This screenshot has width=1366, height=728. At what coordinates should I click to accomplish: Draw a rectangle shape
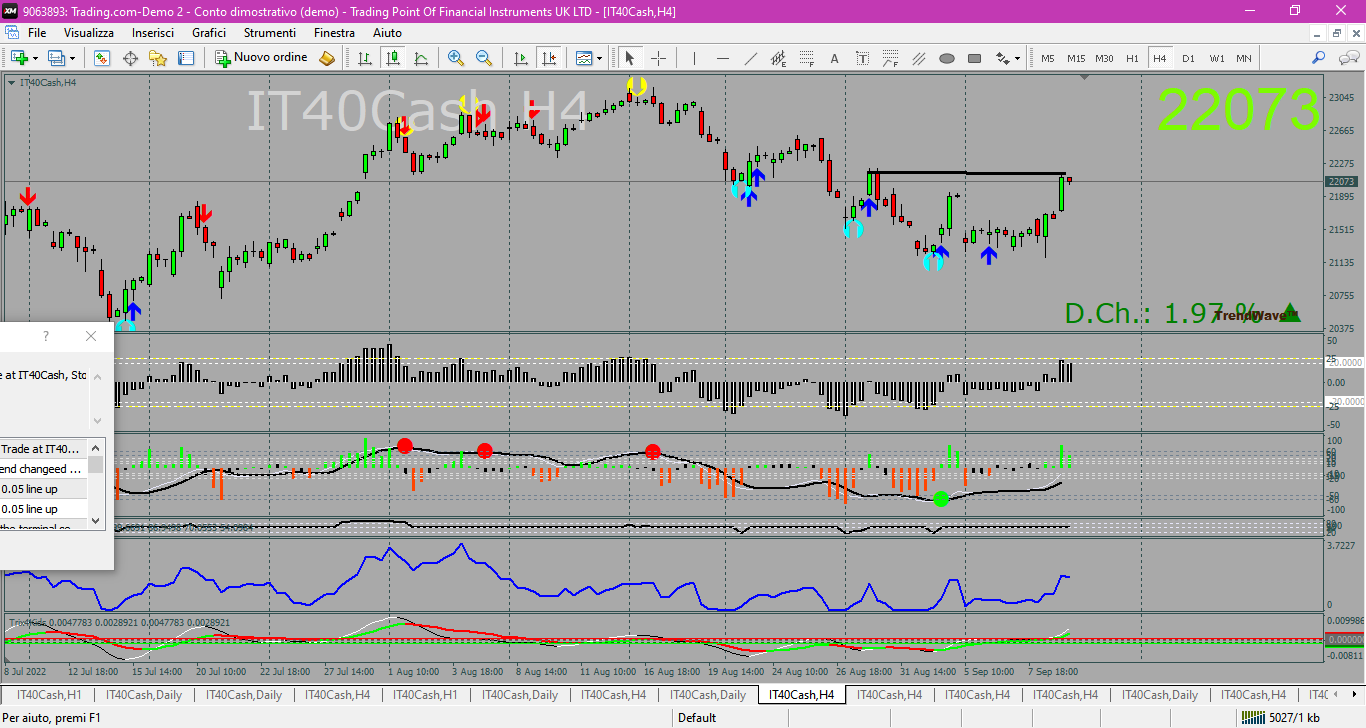974,58
